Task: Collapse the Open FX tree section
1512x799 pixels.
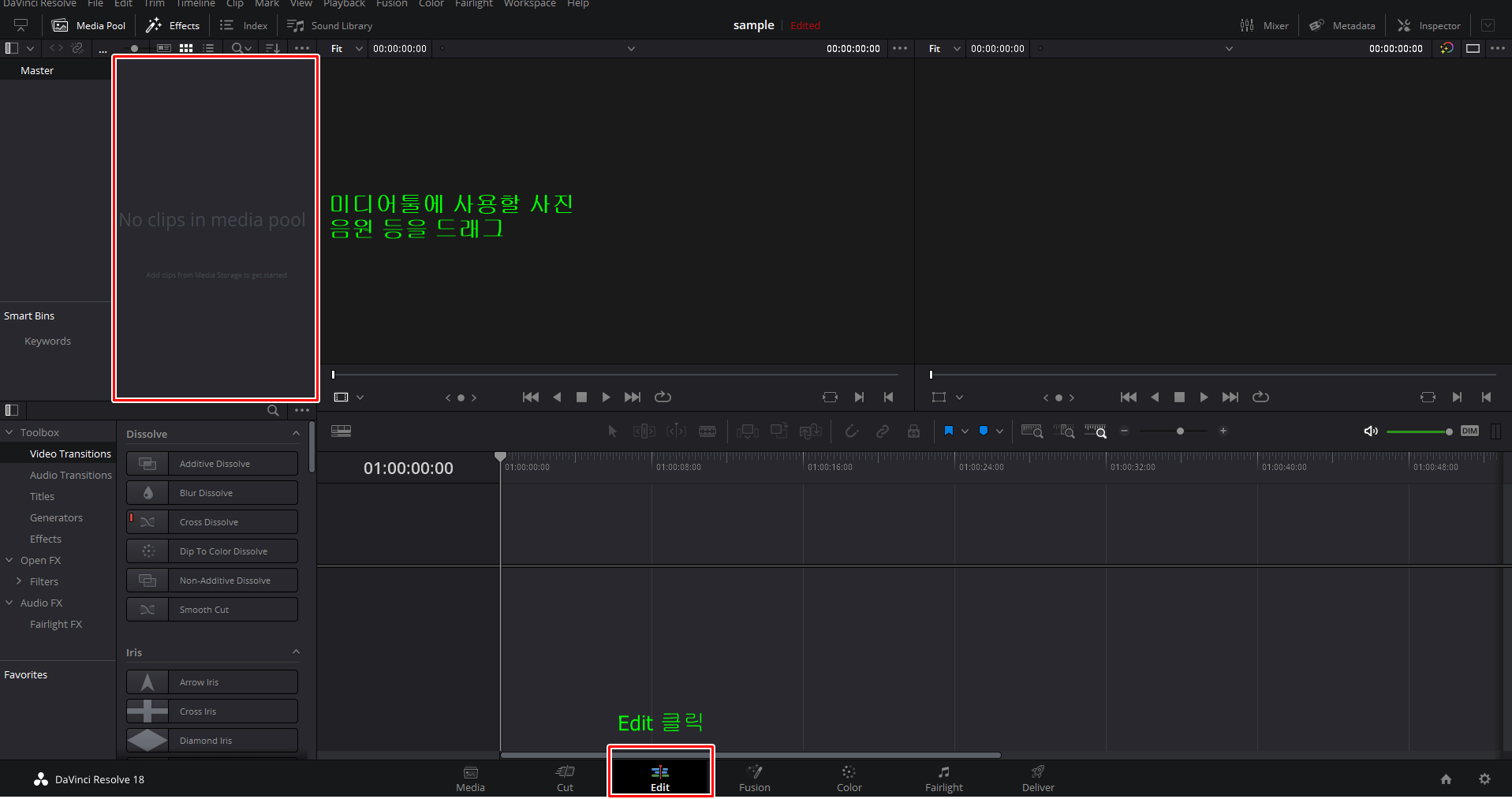Action: [9, 560]
